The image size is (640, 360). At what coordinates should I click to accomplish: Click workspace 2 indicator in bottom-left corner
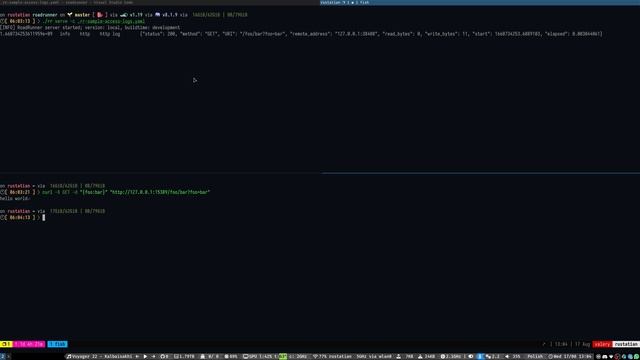2,356
